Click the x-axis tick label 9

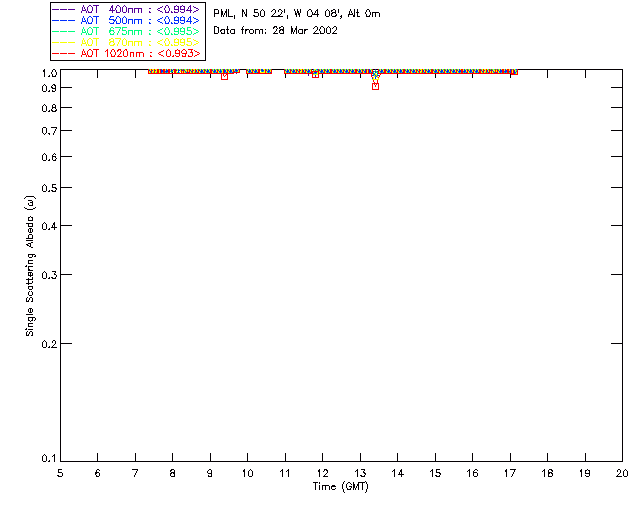pos(210,473)
